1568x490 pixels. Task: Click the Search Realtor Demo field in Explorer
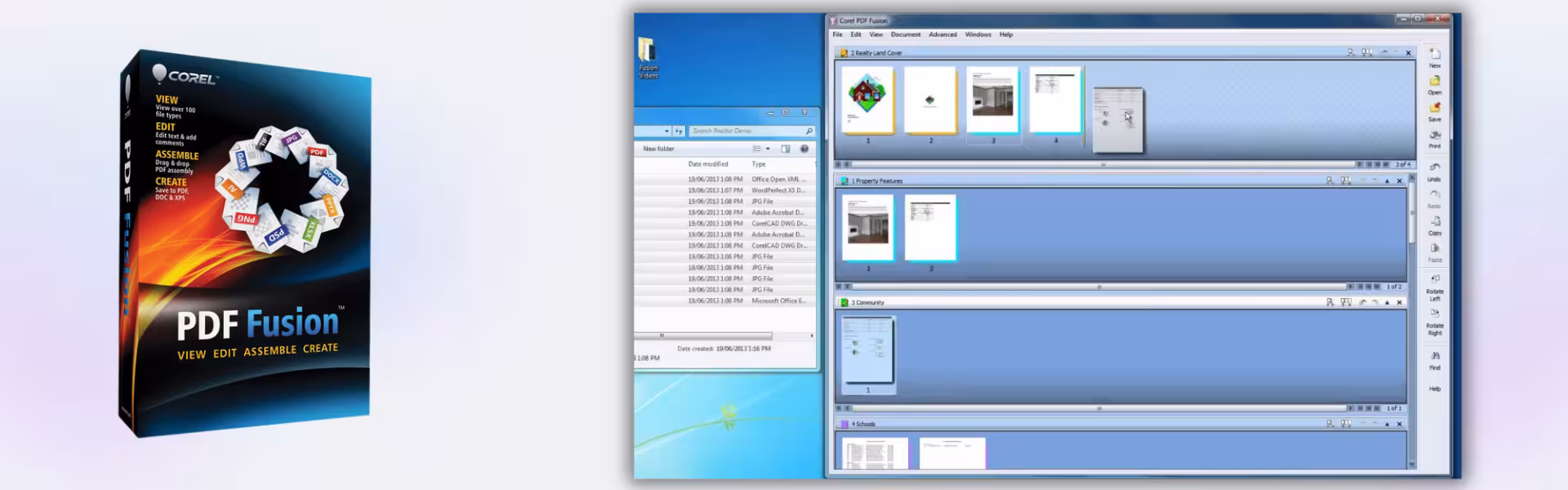752,131
